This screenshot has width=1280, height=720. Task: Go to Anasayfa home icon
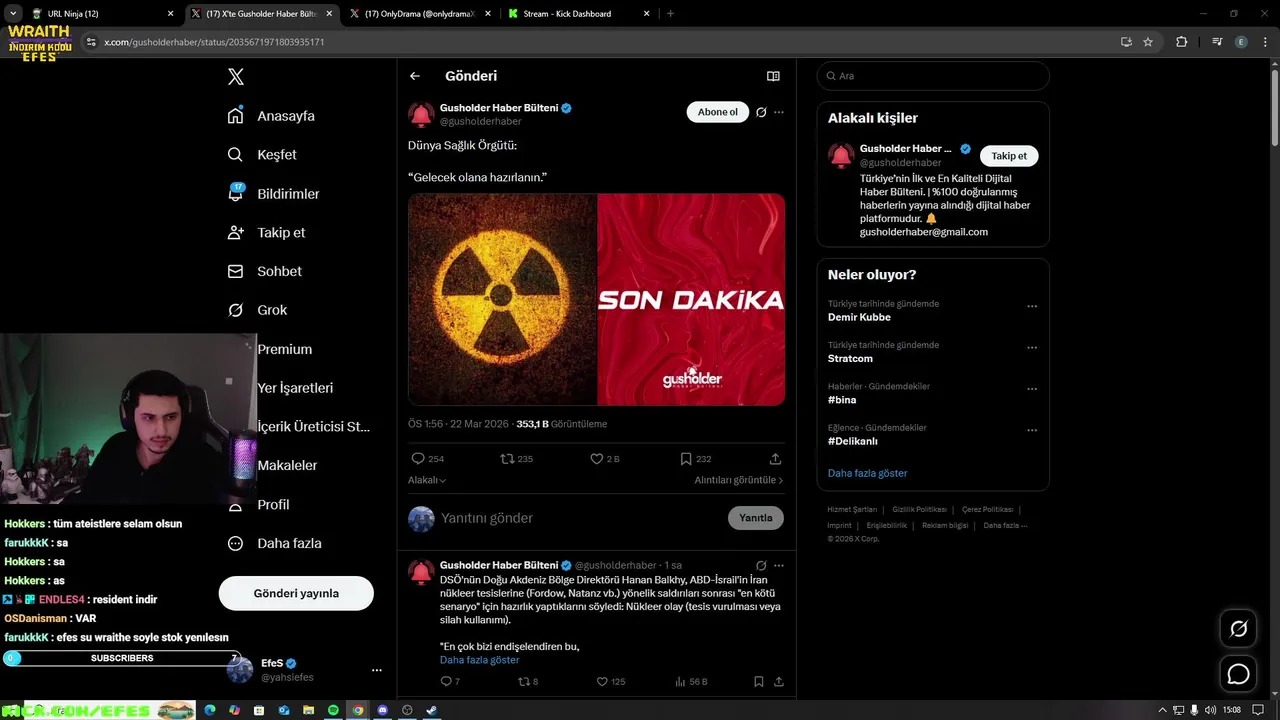[236, 116]
